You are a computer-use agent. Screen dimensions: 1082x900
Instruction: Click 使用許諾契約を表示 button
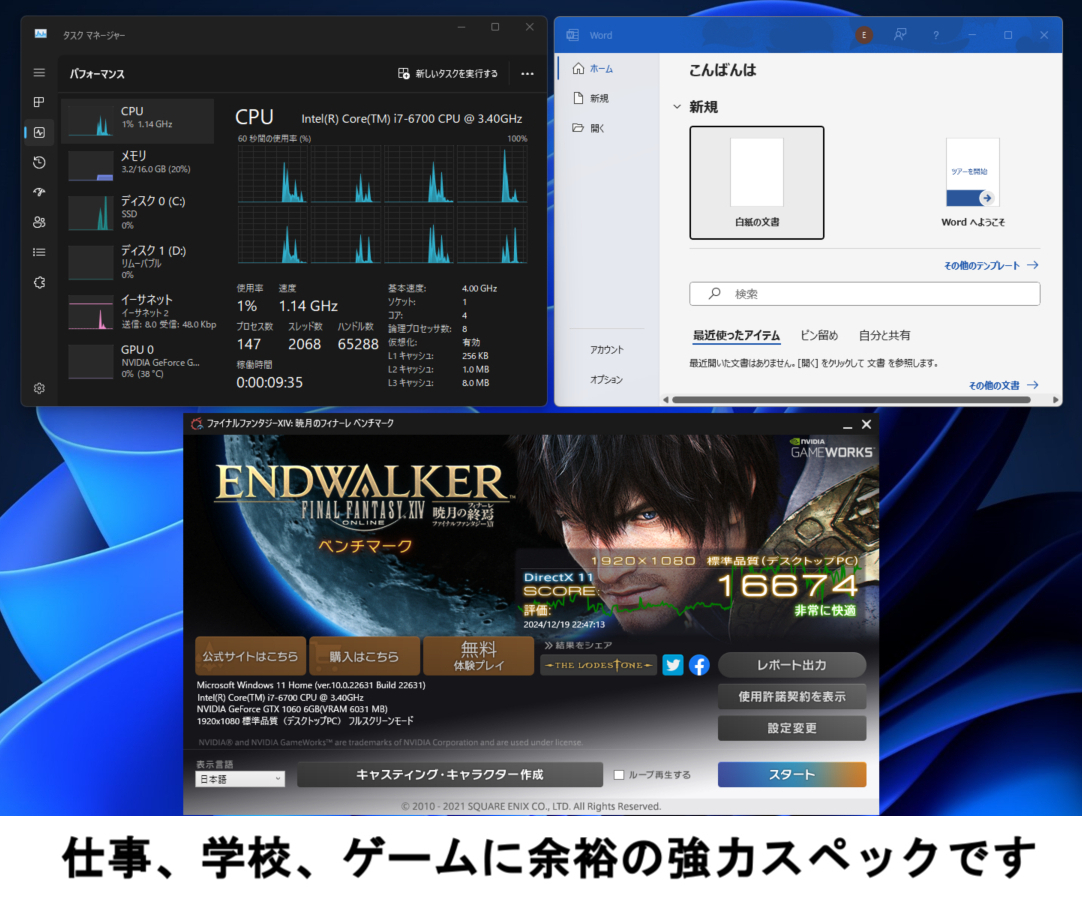pos(791,696)
